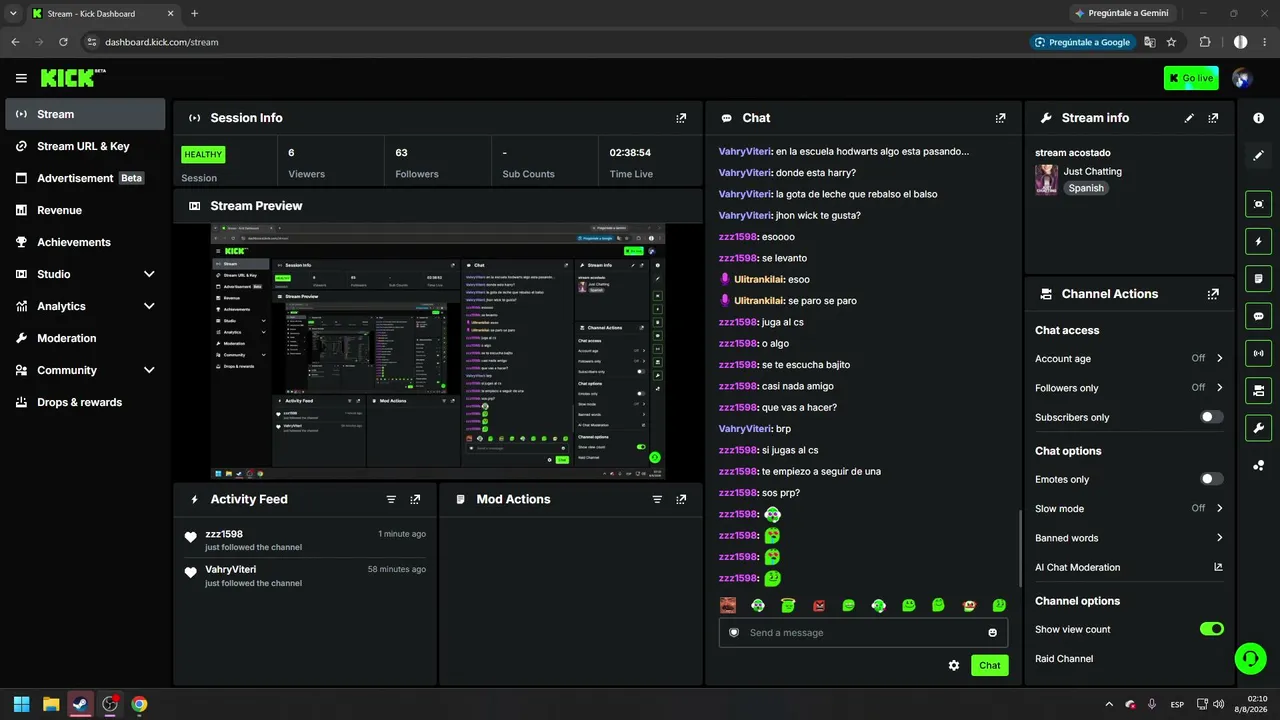Open the browser tab list dropdown
Viewport: 1280px width, 720px height.
pos(13,13)
